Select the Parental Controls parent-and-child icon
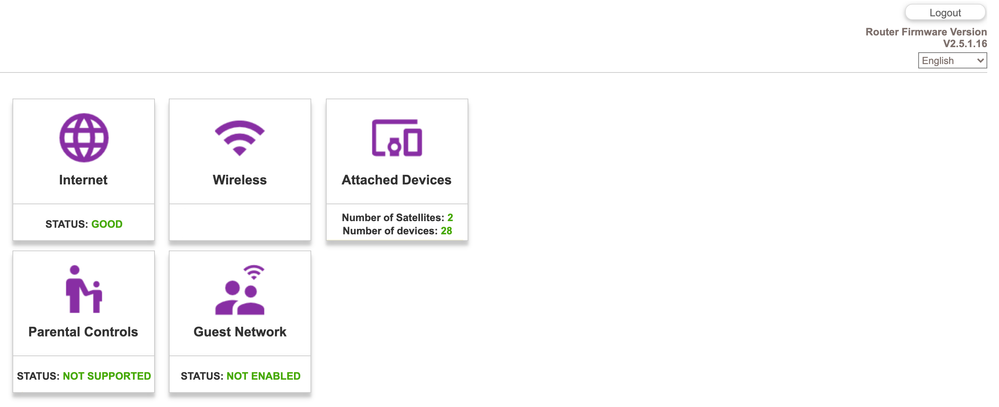The image size is (999, 407). point(84,290)
